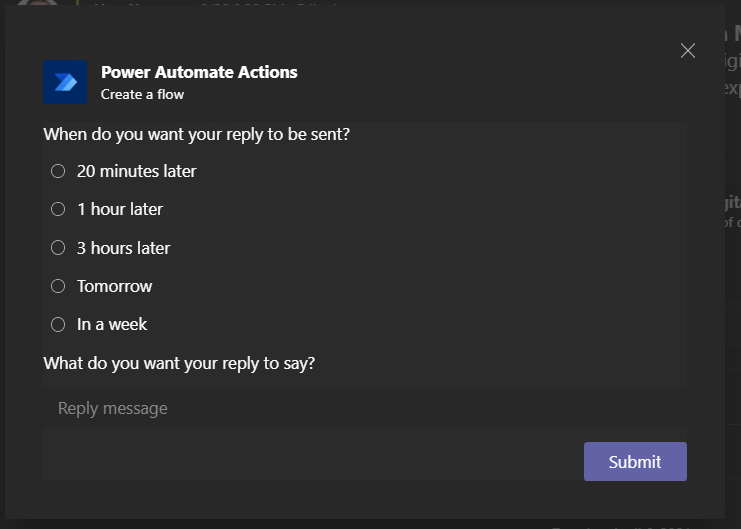Click the Power Automate Actions logo icon
The height and width of the screenshot is (529, 741).
click(x=66, y=82)
